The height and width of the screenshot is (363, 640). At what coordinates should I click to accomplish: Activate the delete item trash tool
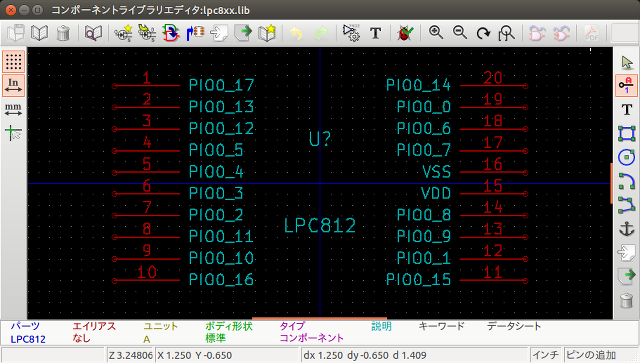626,301
